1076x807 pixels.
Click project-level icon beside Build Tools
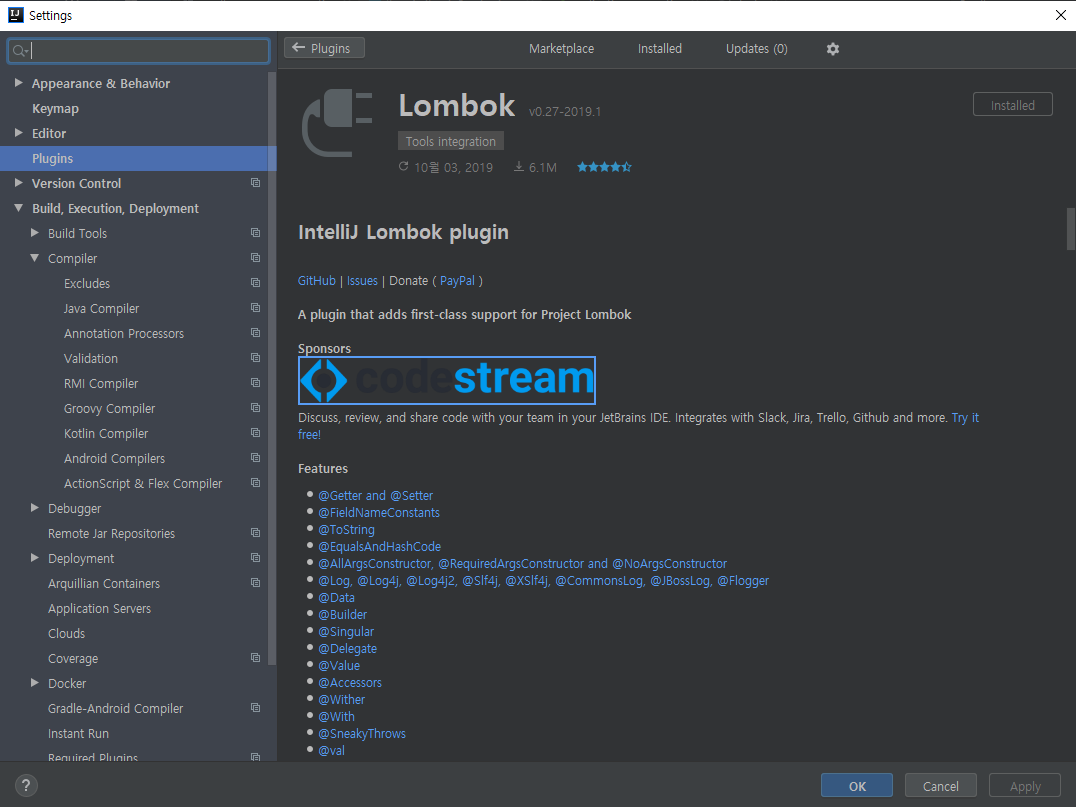coord(255,233)
